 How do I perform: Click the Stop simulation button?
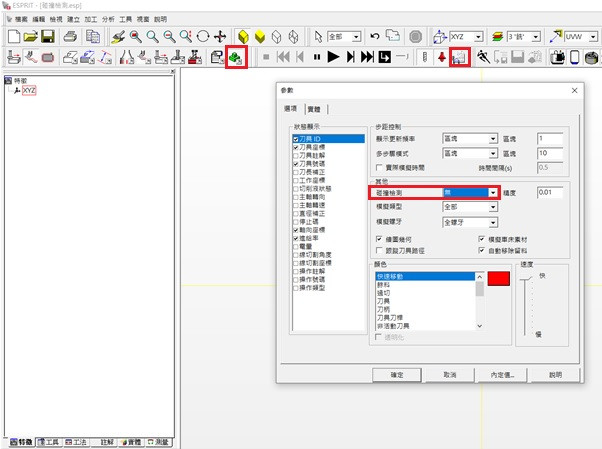pos(267,58)
